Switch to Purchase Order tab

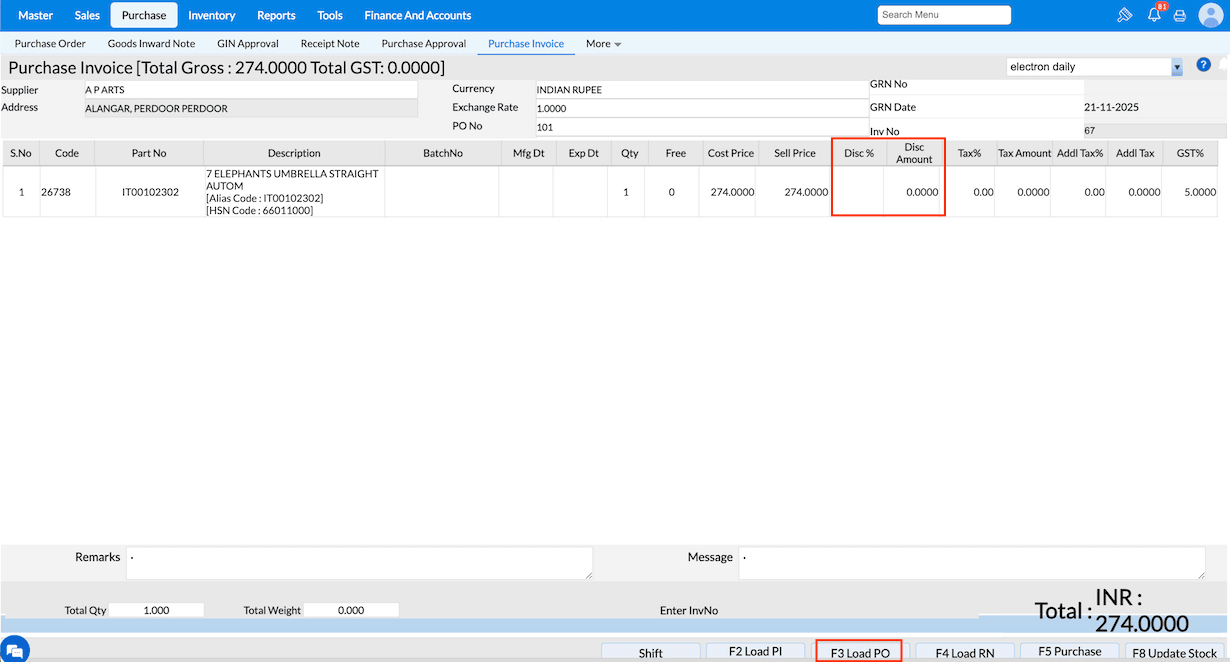[50, 44]
